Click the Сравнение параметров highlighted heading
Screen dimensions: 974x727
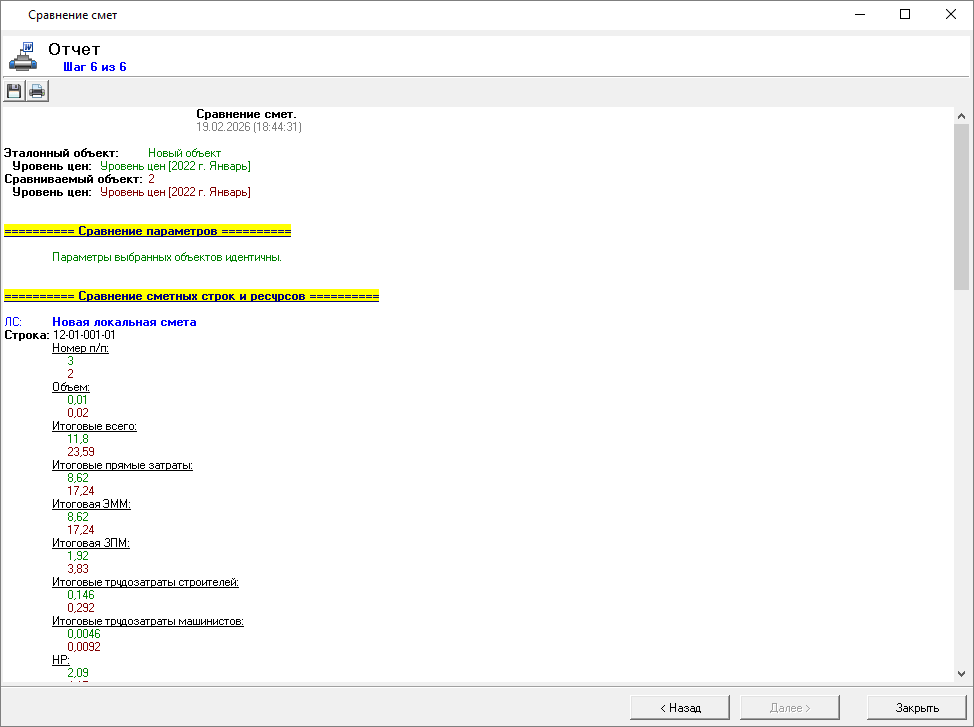point(147,231)
